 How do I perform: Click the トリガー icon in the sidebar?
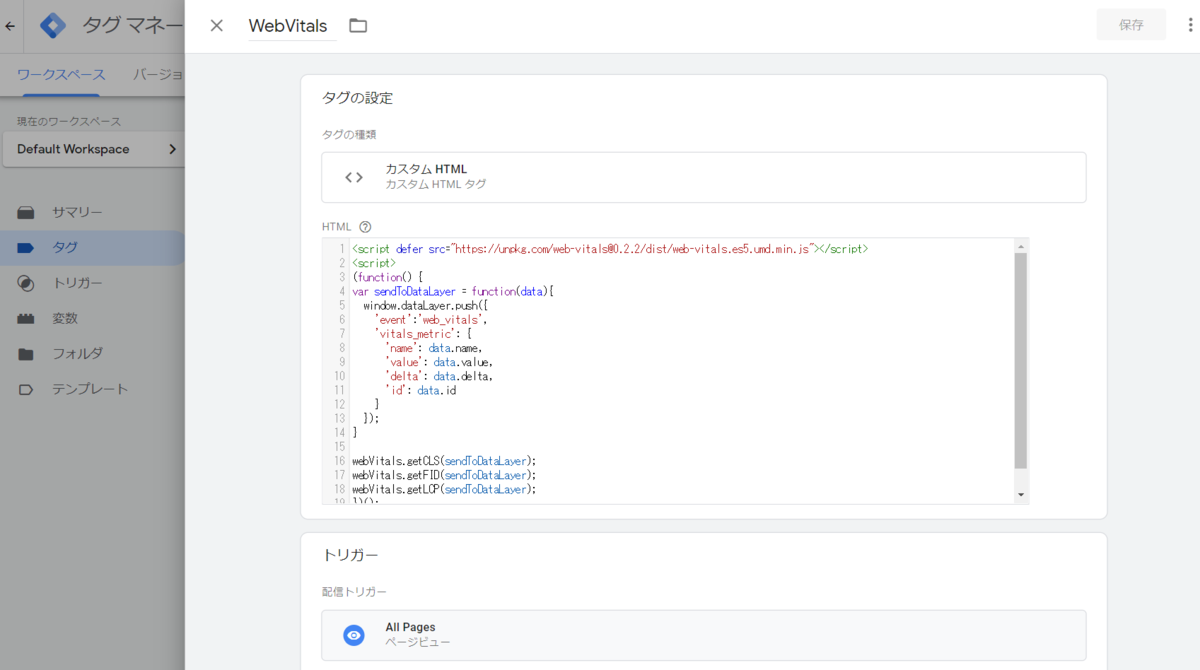click(26, 283)
